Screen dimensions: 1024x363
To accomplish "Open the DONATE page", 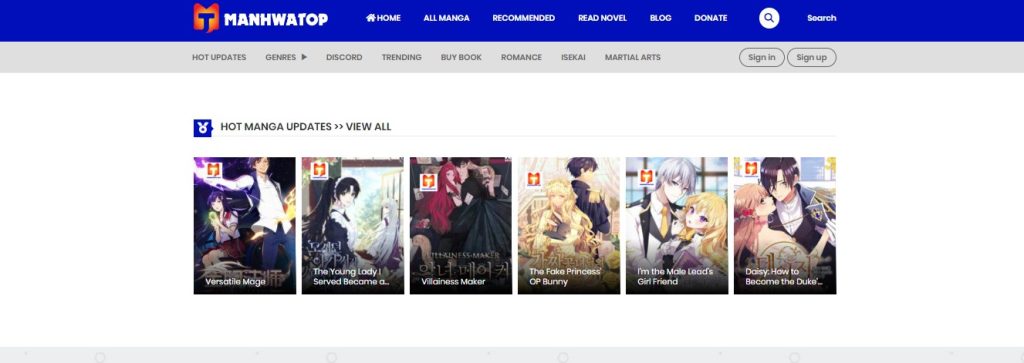I will click(x=711, y=18).
